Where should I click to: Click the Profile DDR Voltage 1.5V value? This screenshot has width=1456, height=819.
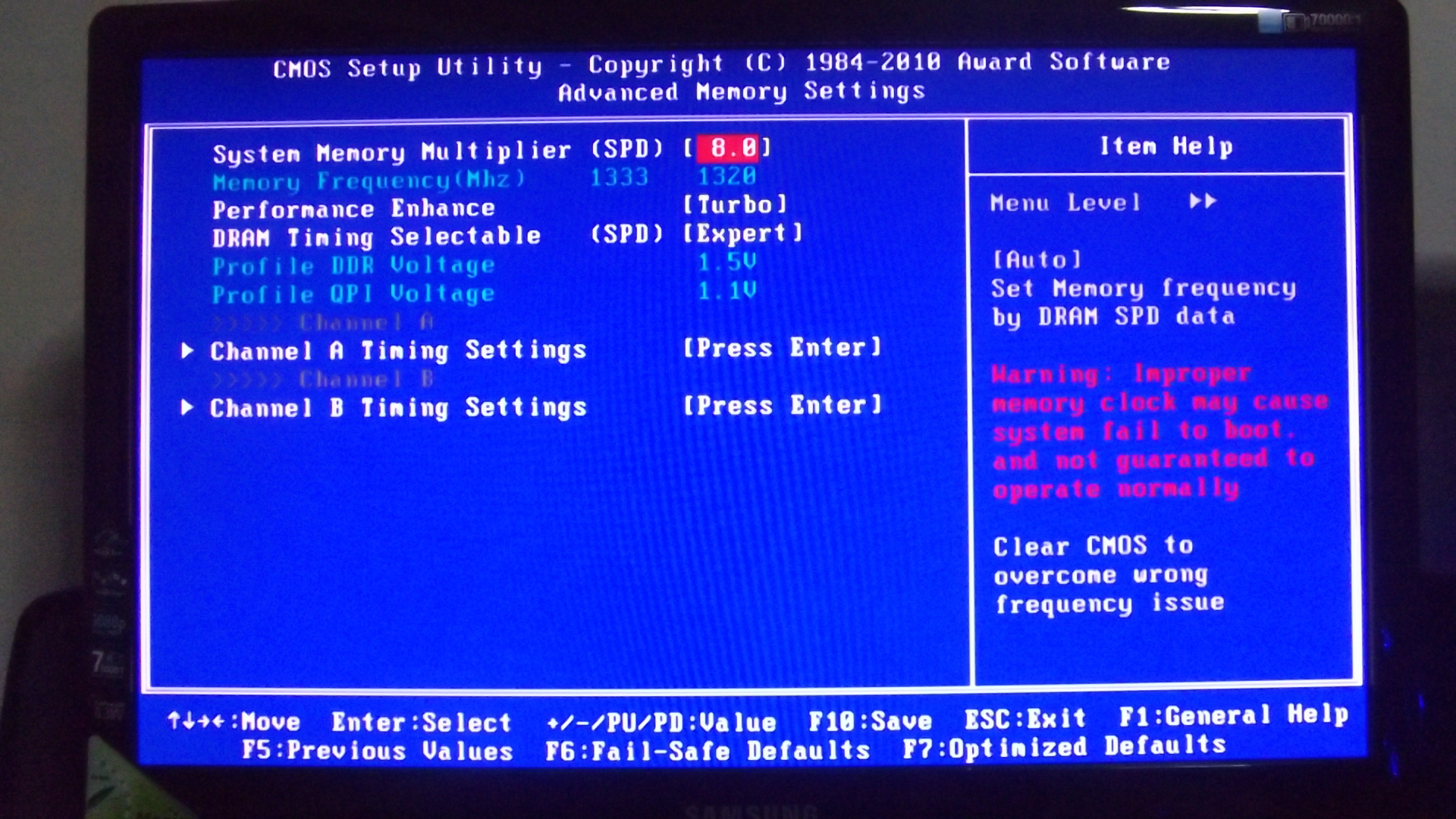coord(726,262)
